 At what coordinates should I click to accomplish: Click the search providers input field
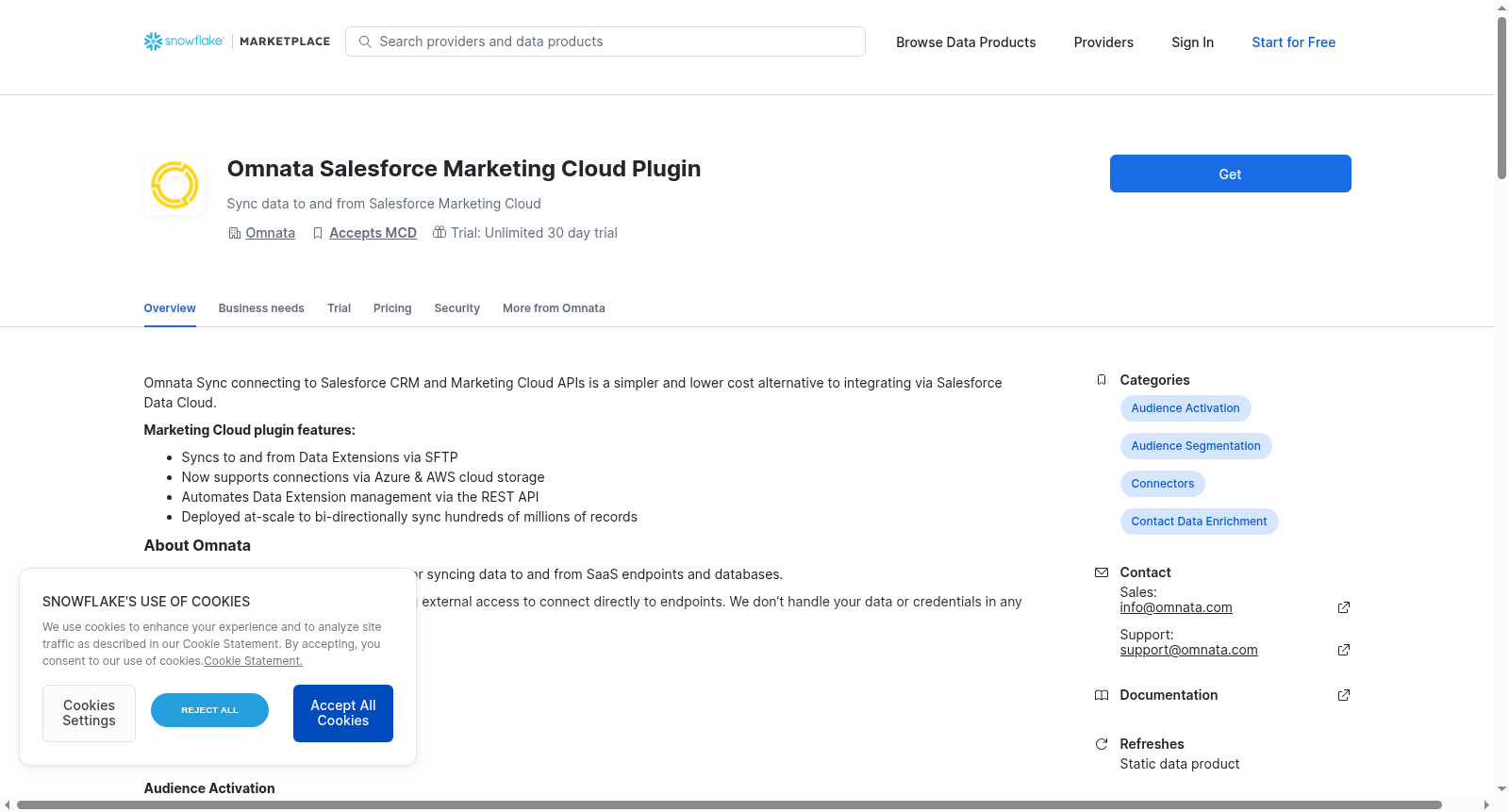605,41
